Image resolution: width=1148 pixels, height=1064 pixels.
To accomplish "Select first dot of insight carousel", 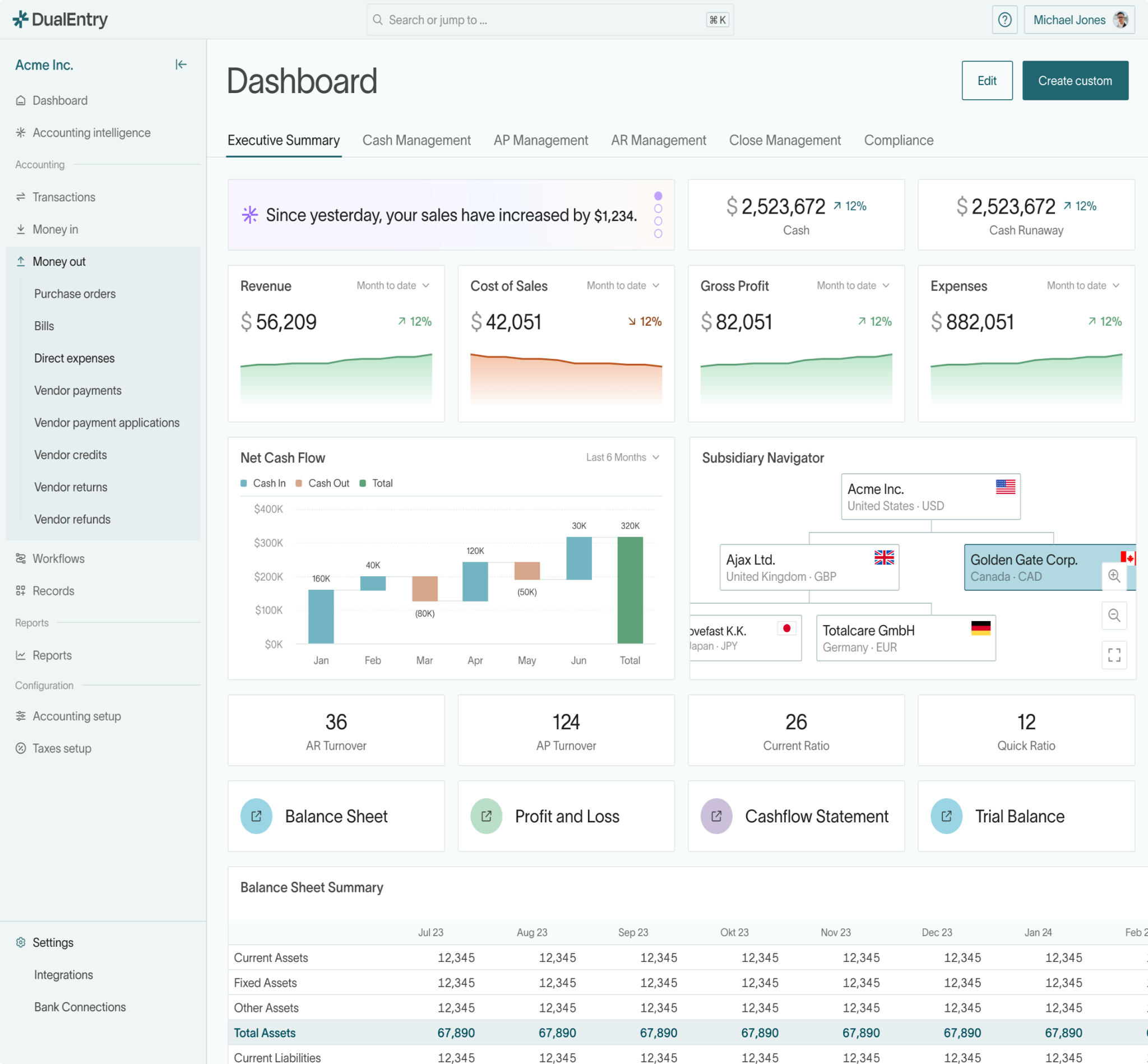I will coord(658,196).
